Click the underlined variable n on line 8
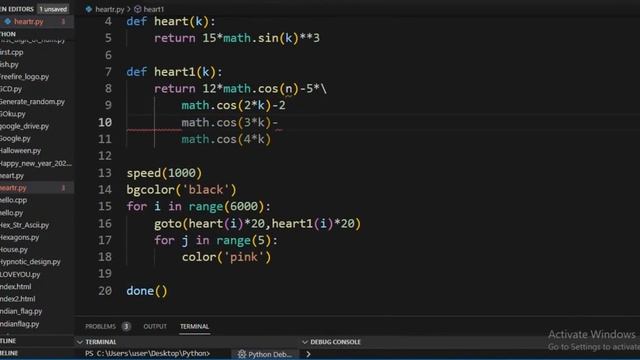 pyautogui.click(x=289, y=89)
